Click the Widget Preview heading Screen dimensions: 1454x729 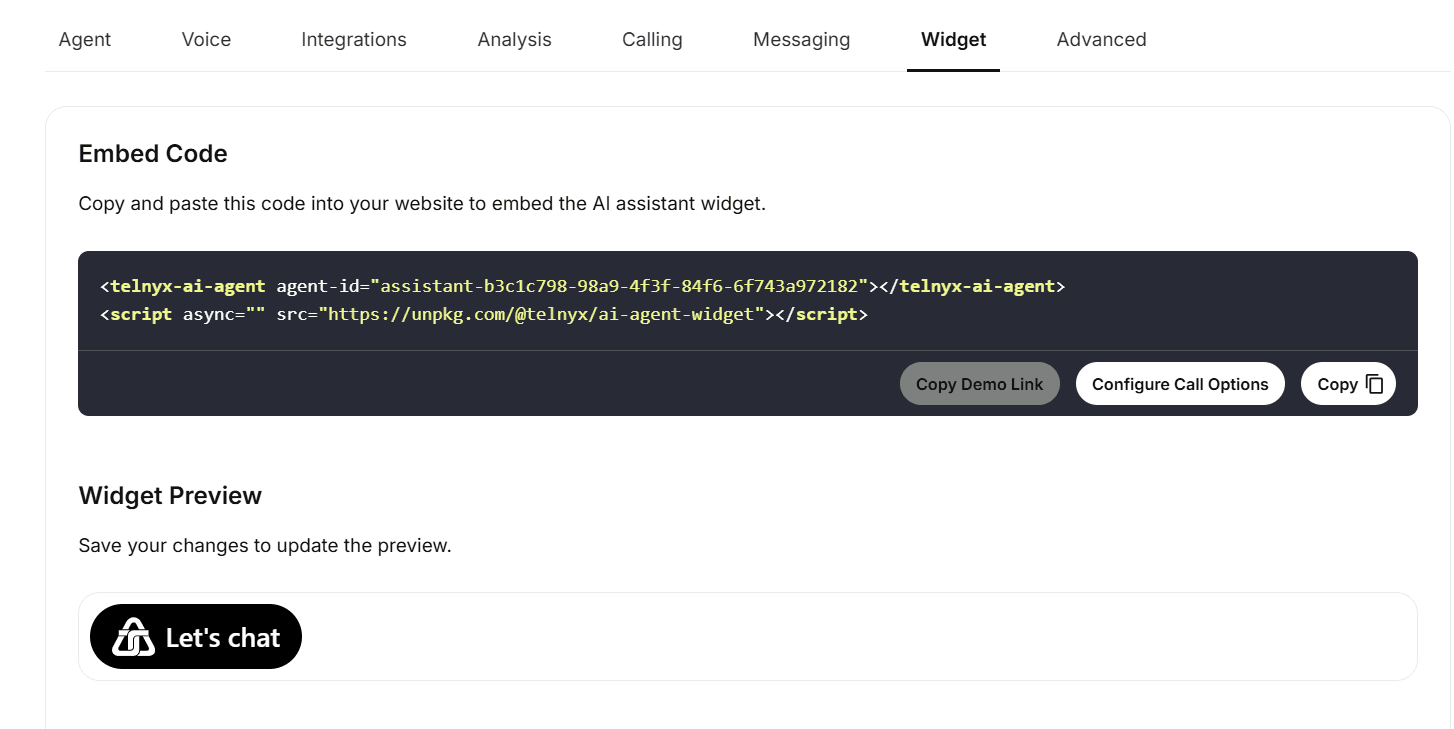click(x=170, y=495)
